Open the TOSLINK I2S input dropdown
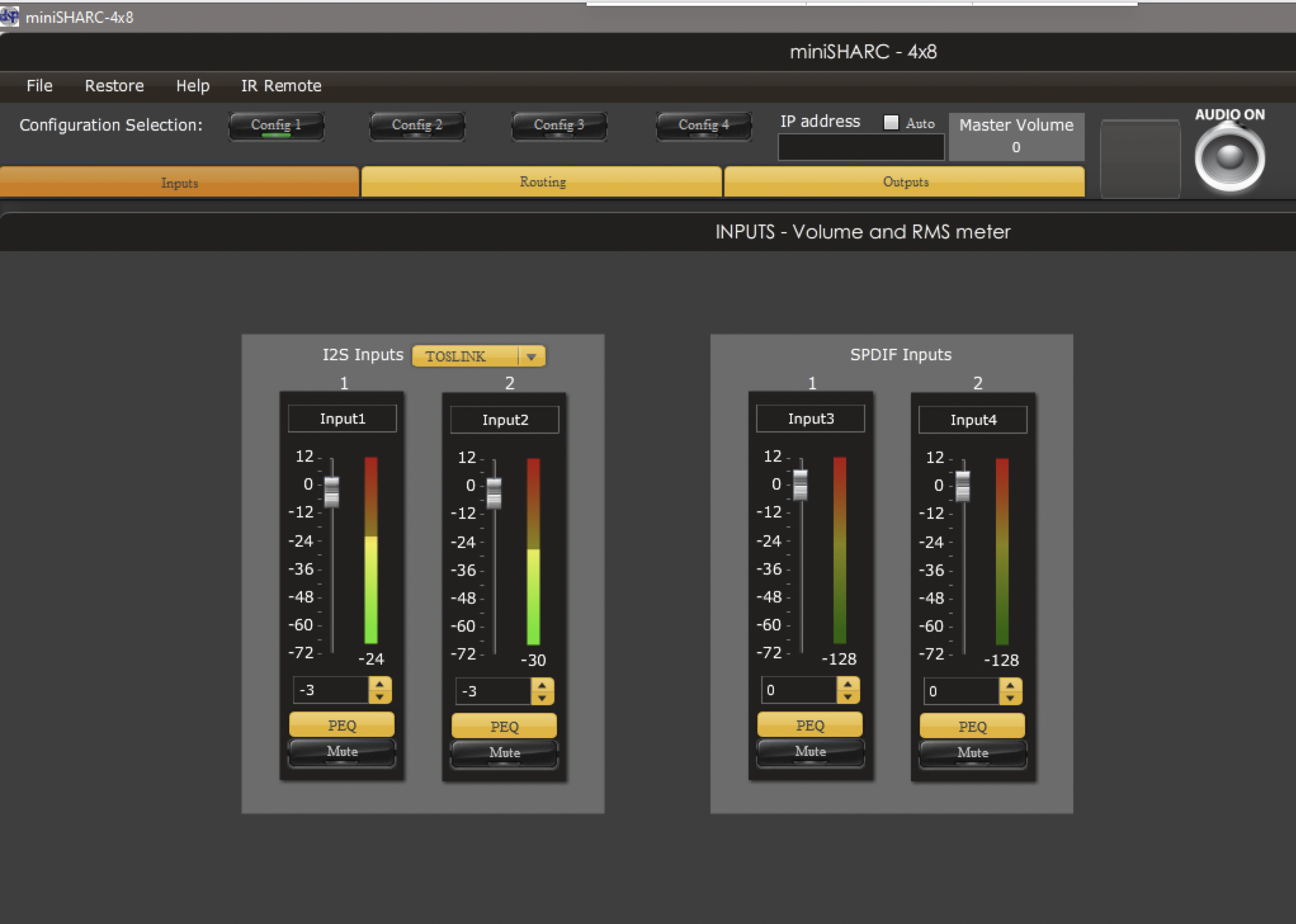Image resolution: width=1296 pixels, height=924 pixels. pyautogui.click(x=531, y=356)
